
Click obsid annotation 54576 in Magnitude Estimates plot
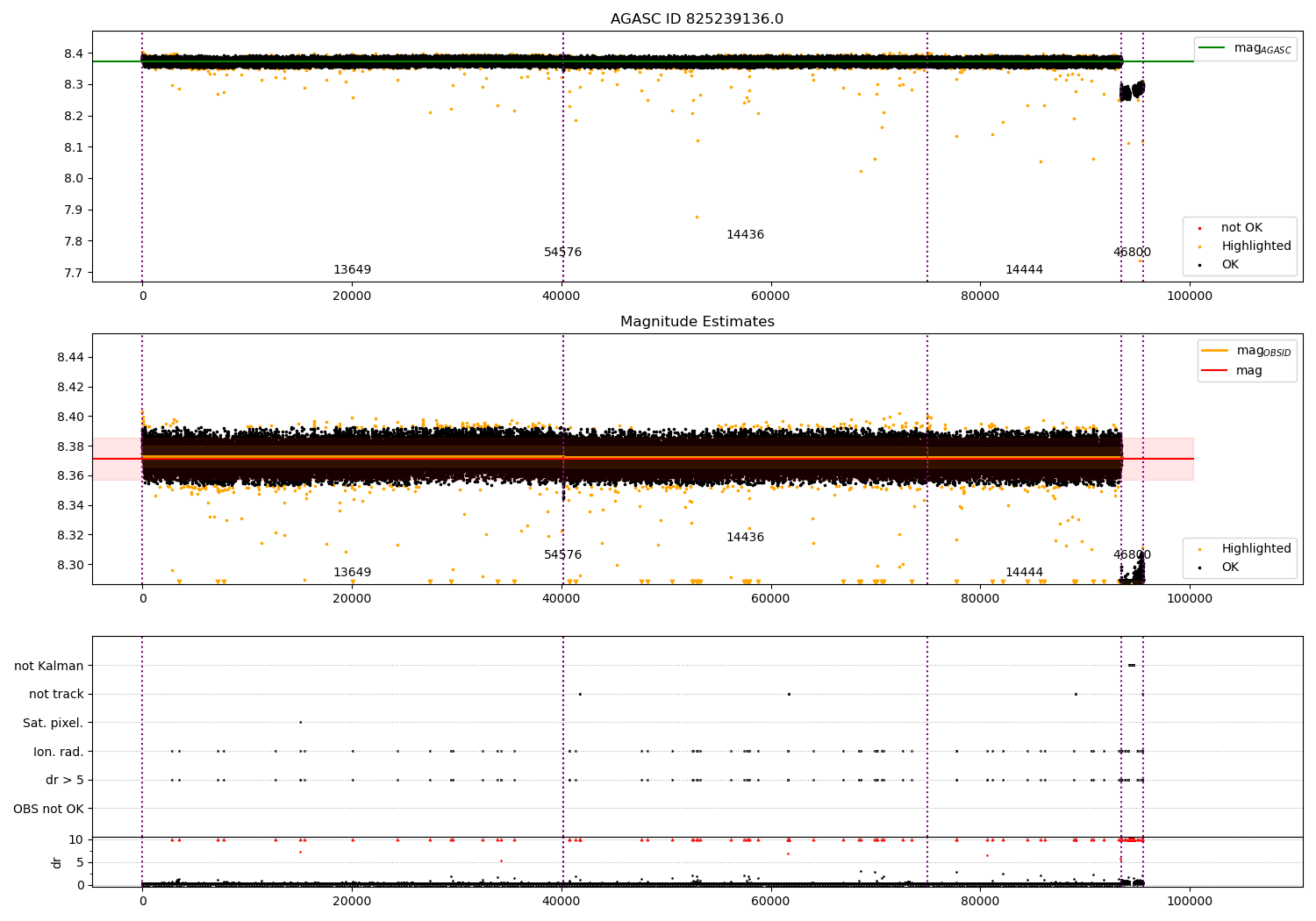(x=562, y=555)
